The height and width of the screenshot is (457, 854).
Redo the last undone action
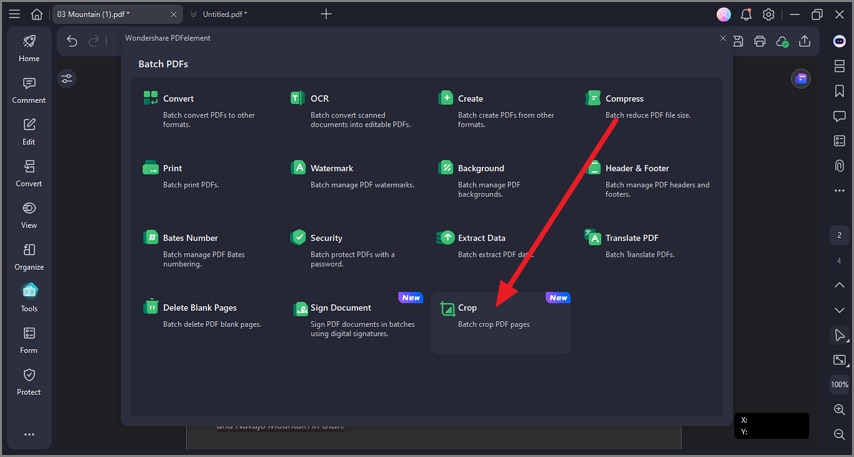94,41
